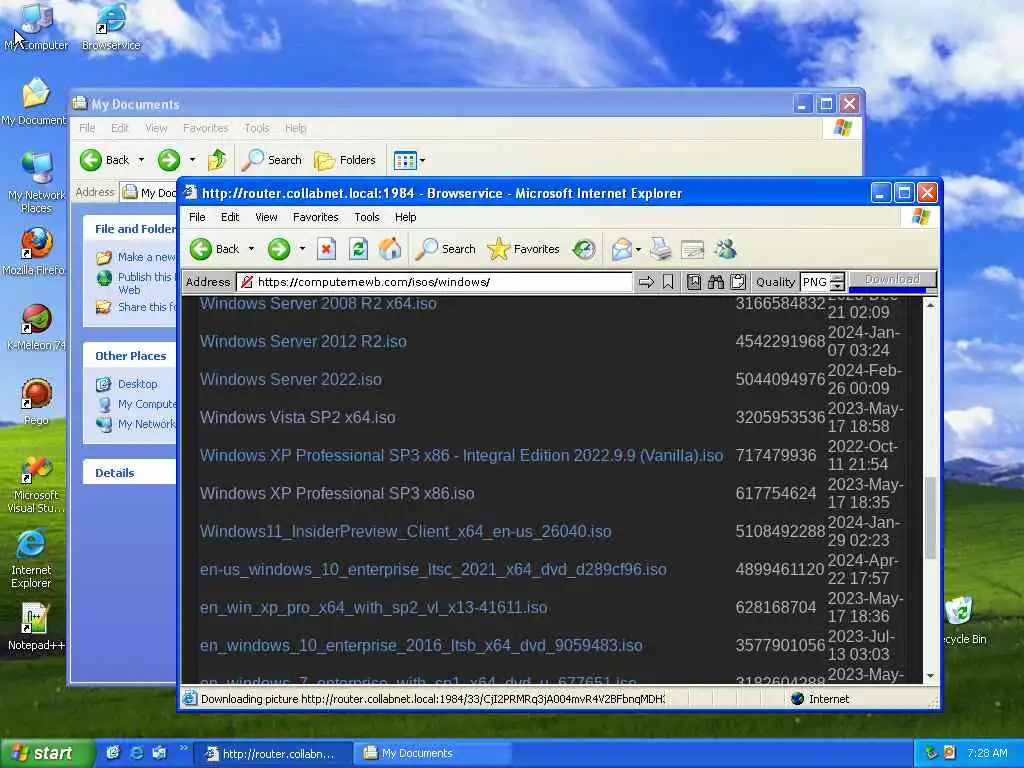The height and width of the screenshot is (768, 1024).
Task: Click the Mail envelope icon
Action: point(621,249)
